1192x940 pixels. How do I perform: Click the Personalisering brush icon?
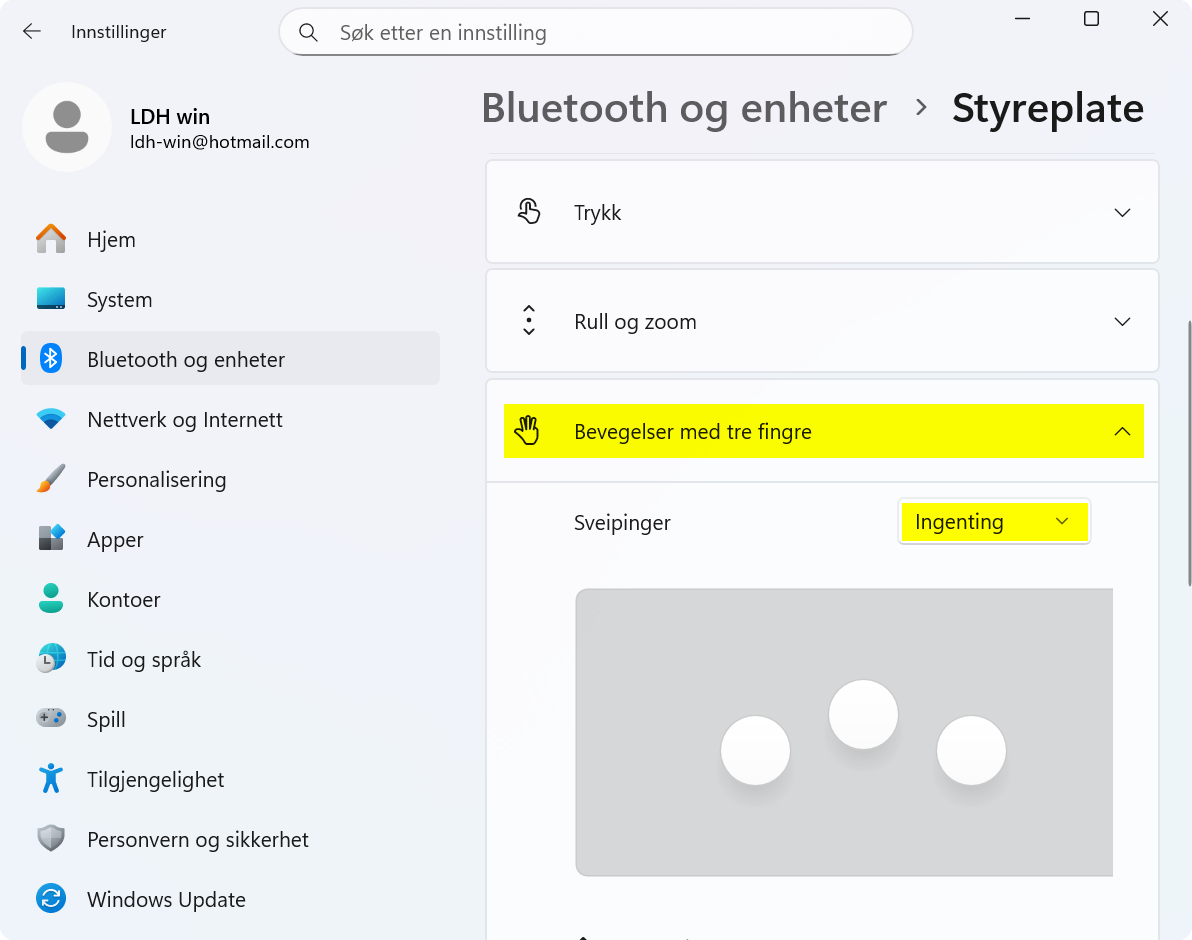[x=50, y=479]
